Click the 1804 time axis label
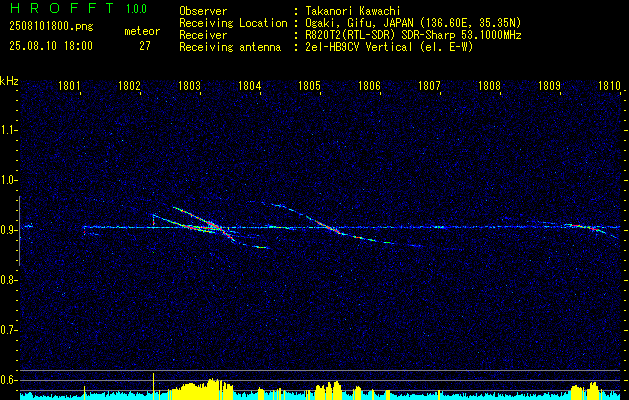The height and width of the screenshot is (400, 629). click(x=250, y=85)
